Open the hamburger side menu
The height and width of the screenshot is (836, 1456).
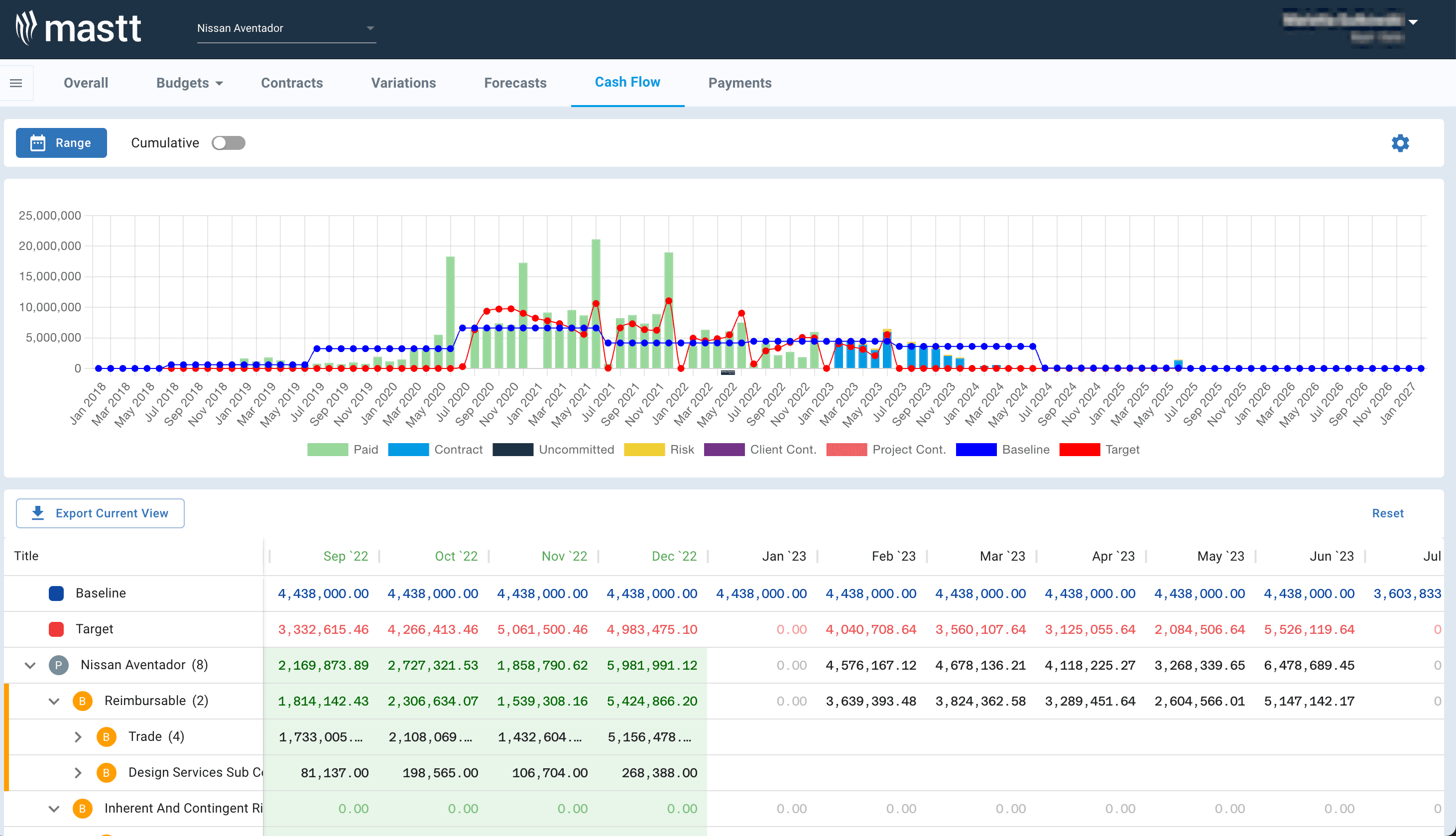click(16, 83)
